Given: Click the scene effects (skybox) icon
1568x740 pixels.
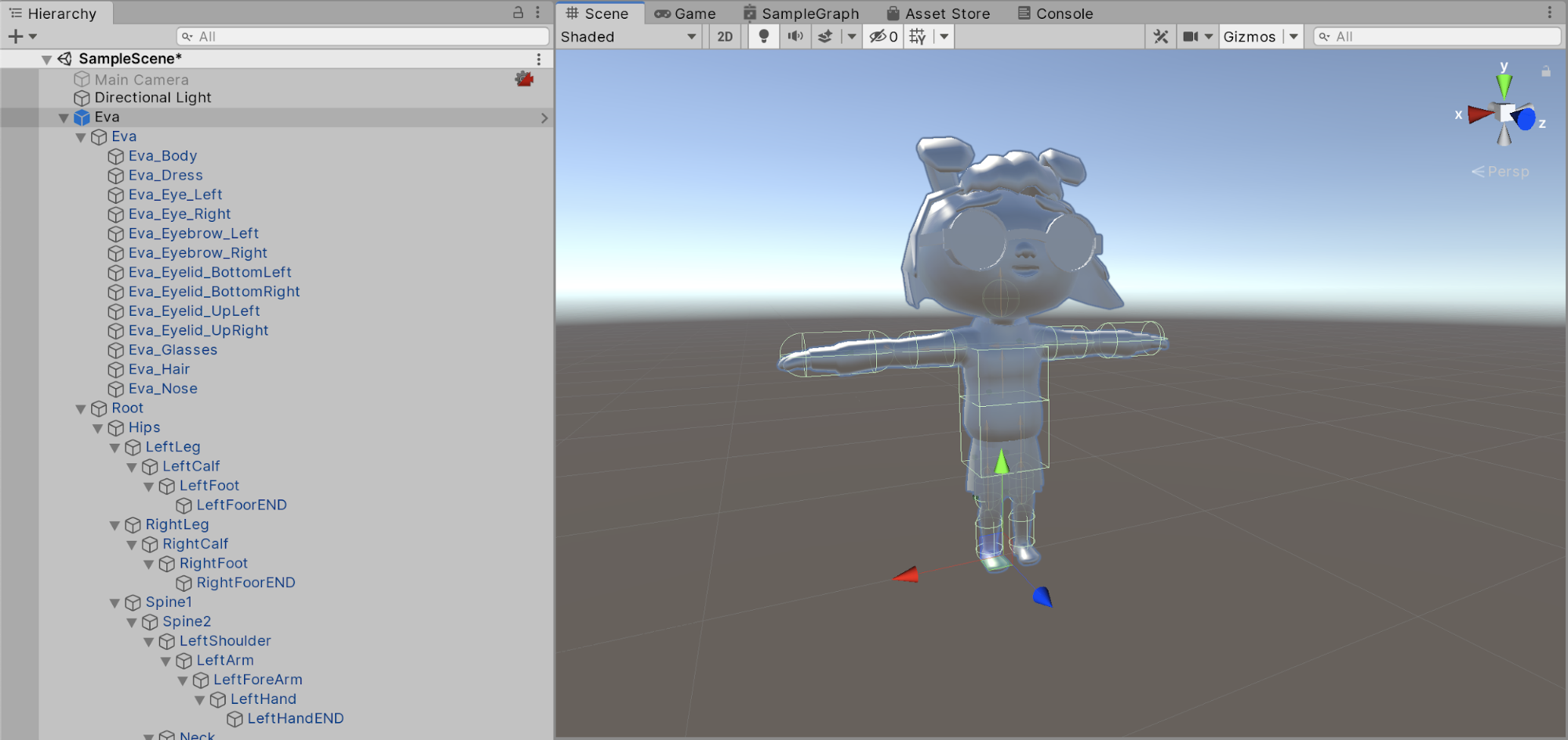Looking at the screenshot, I should point(825,36).
